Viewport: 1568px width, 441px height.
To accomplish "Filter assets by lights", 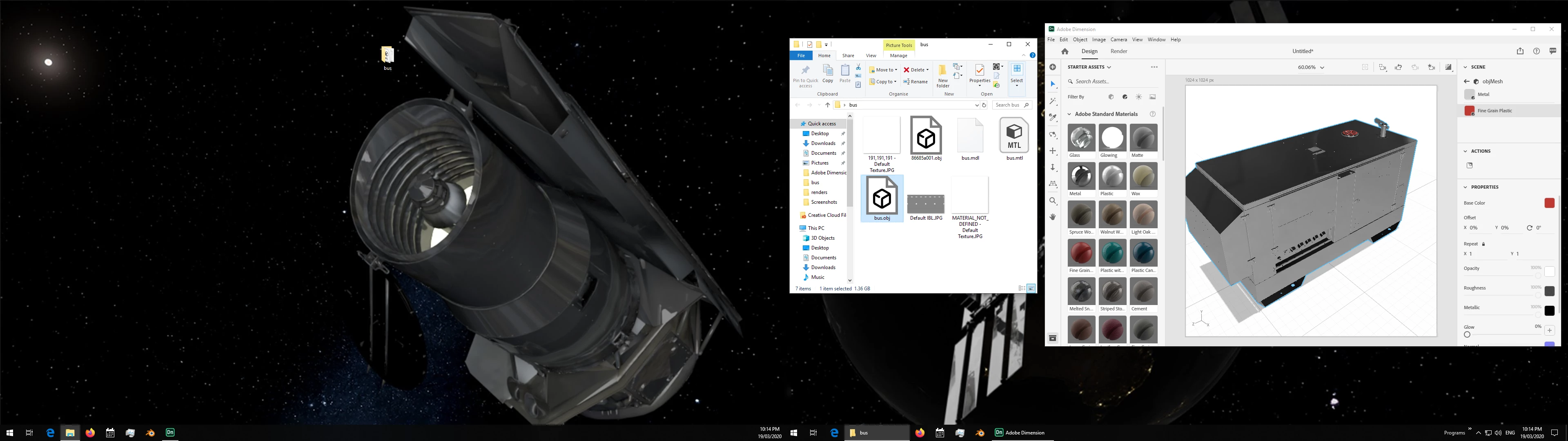I will click(x=1139, y=97).
